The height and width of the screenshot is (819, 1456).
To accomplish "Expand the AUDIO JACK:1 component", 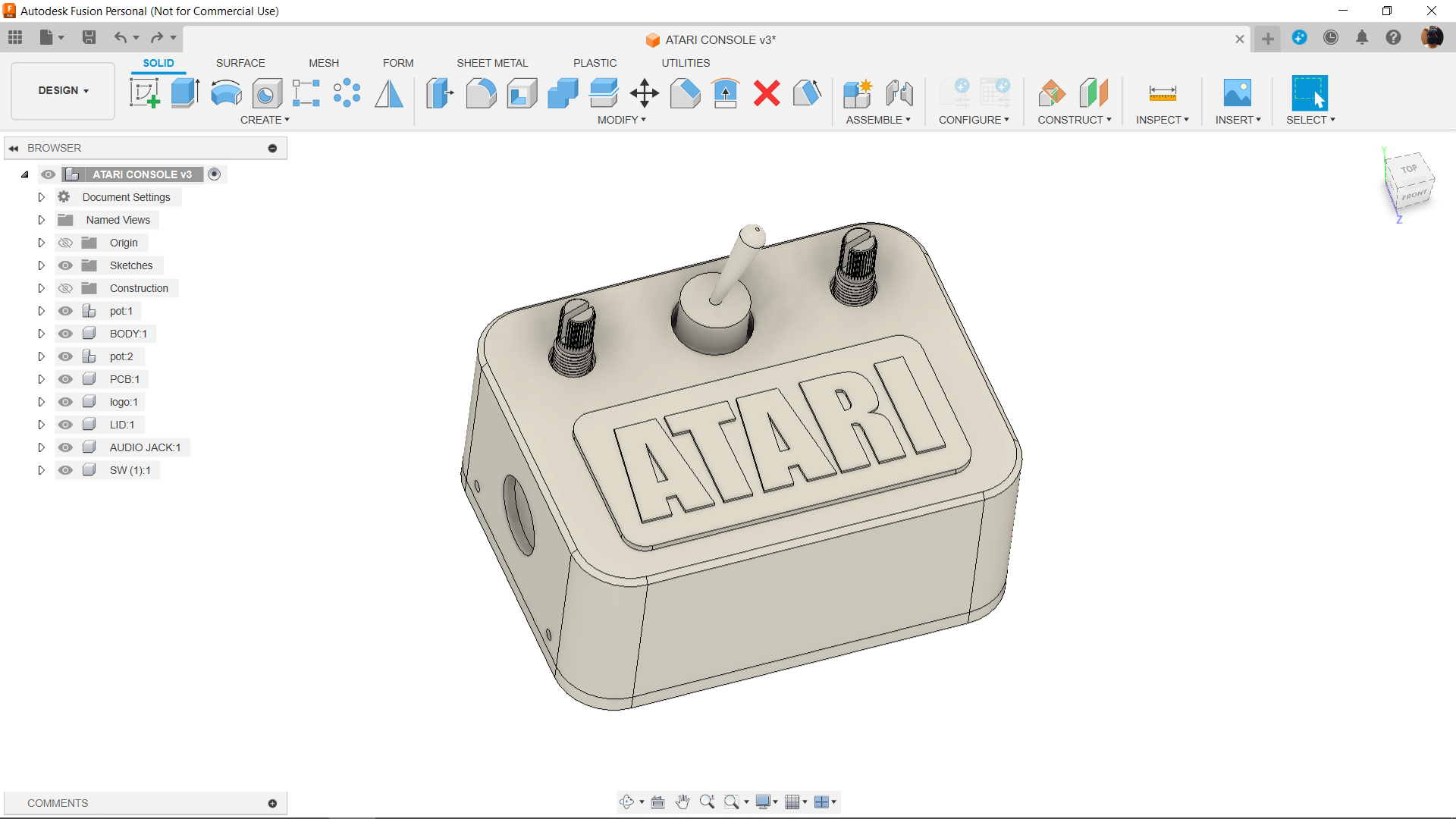I will tap(42, 447).
